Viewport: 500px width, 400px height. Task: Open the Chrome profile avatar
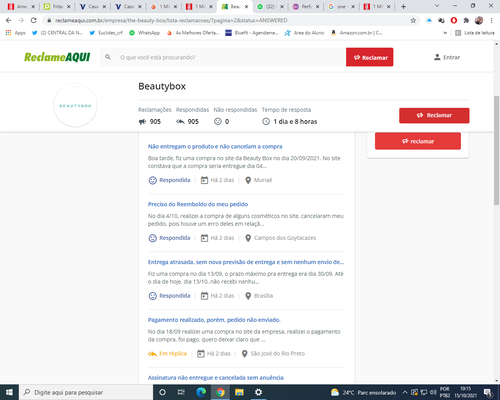[479, 21]
